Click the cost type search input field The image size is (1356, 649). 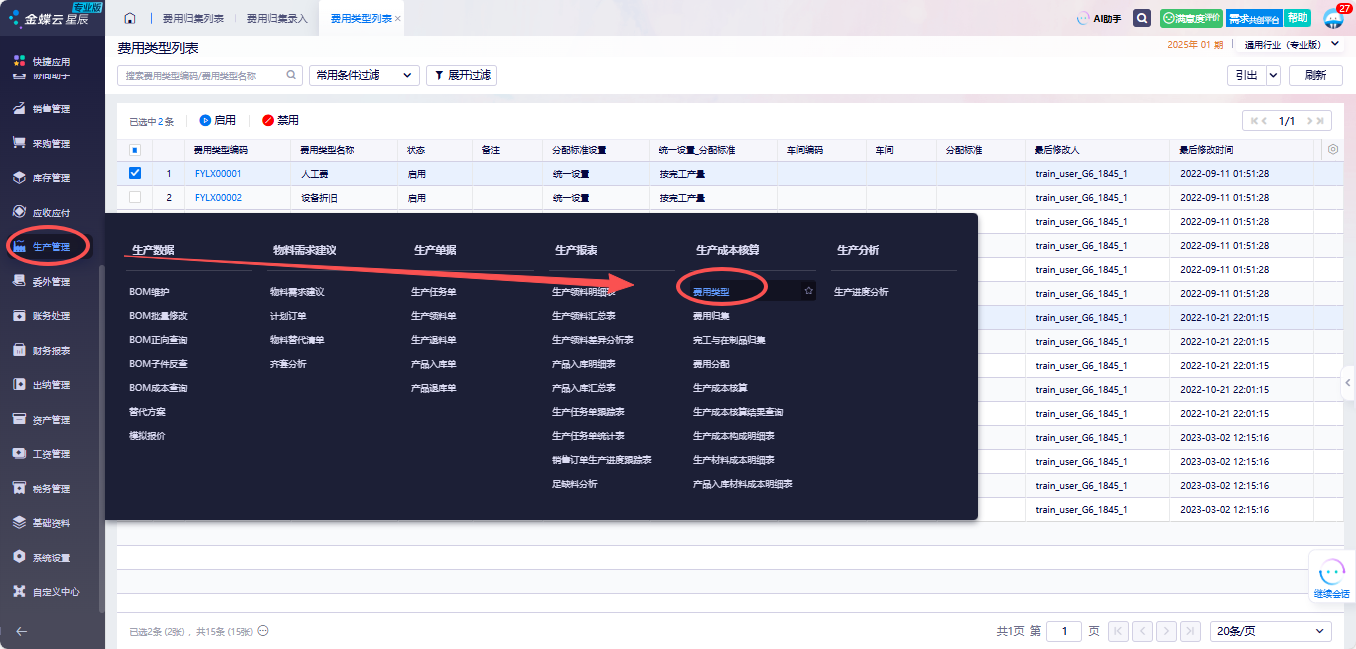(204, 75)
